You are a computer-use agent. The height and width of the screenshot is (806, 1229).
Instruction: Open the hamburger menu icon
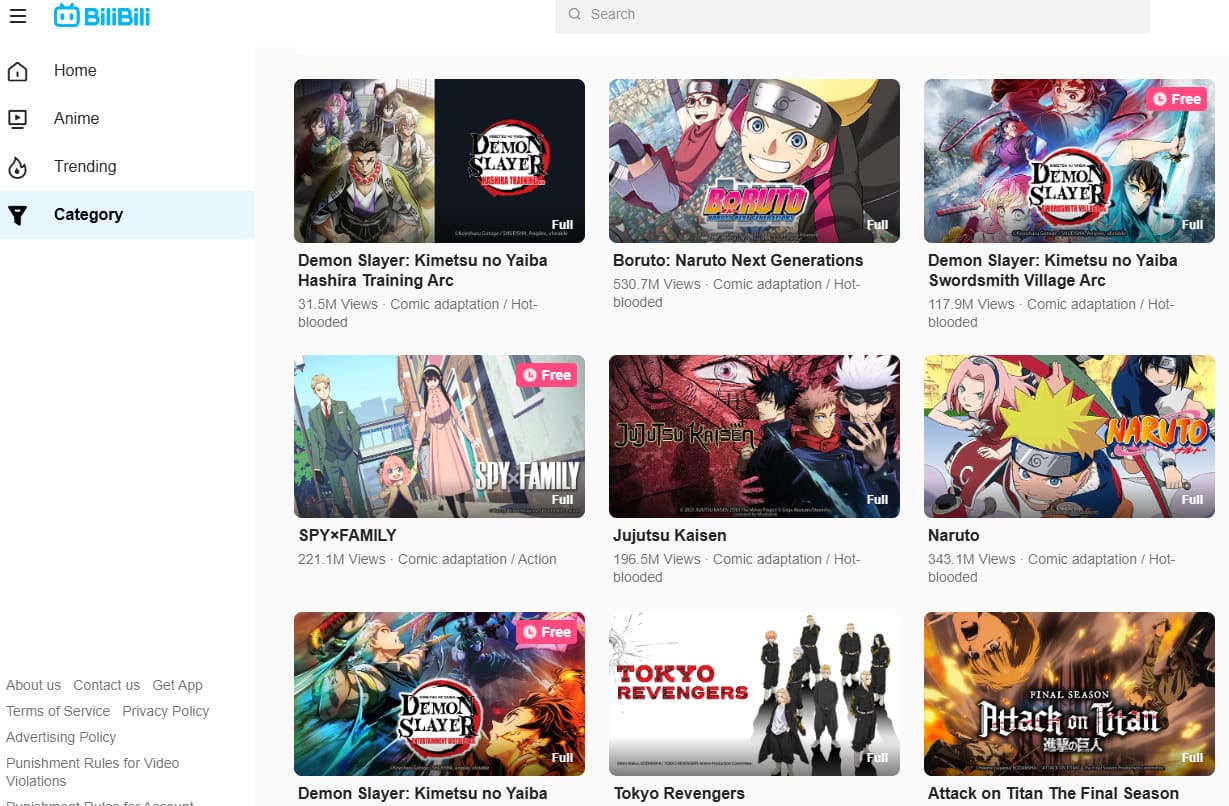17,16
